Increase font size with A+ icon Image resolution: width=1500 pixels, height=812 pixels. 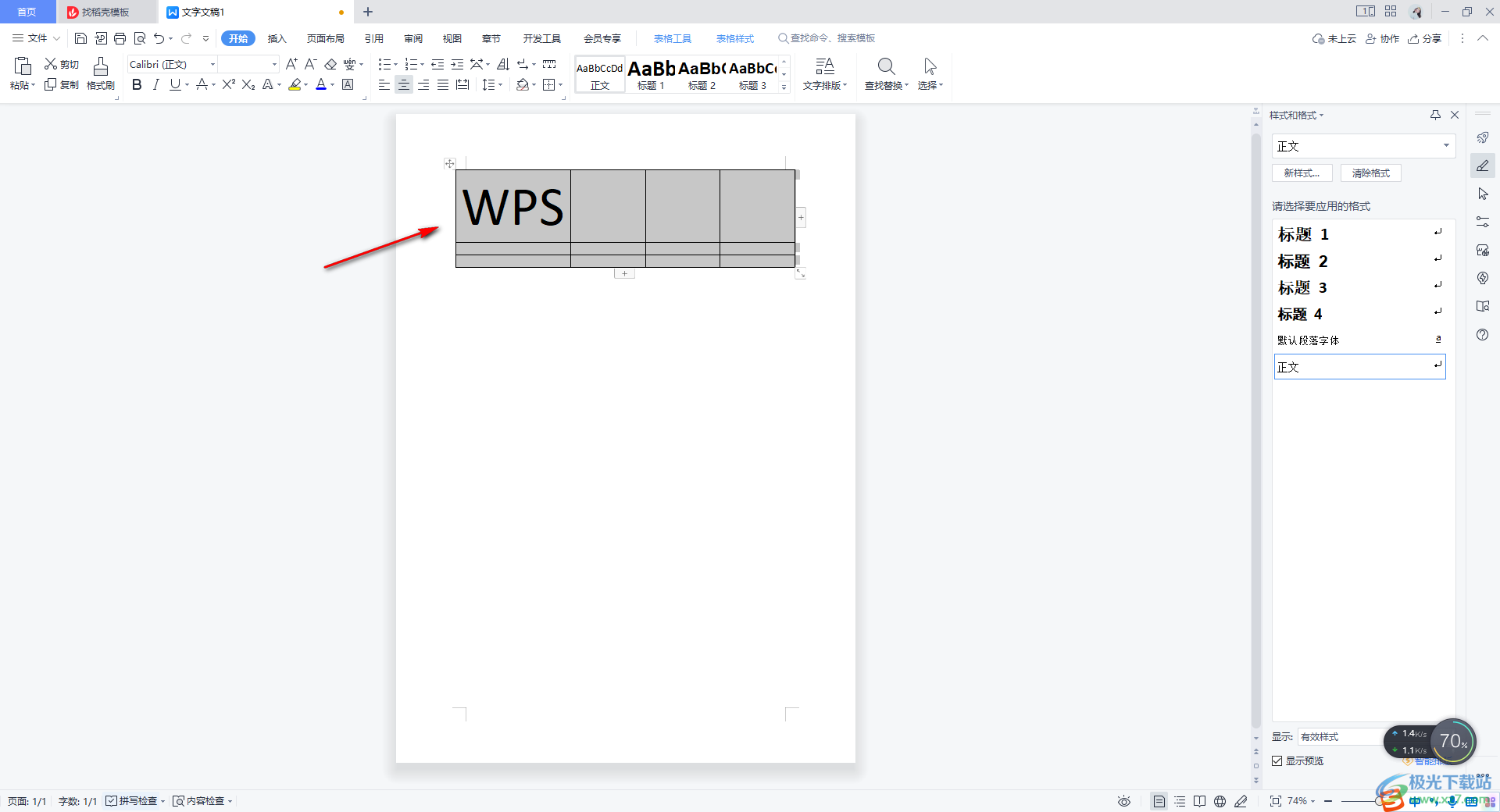(x=291, y=64)
